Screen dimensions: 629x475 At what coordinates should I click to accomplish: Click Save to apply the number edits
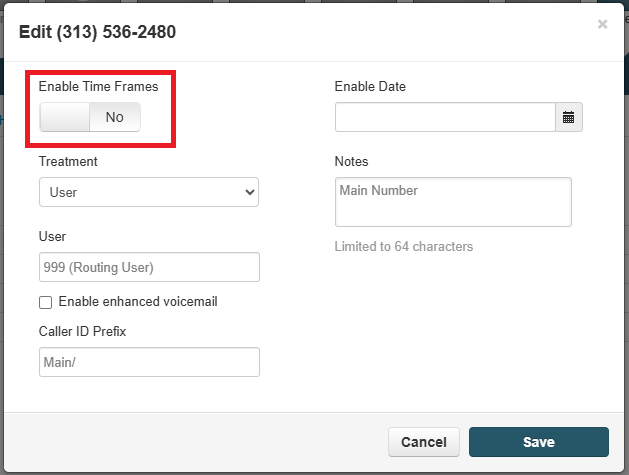[539, 442]
